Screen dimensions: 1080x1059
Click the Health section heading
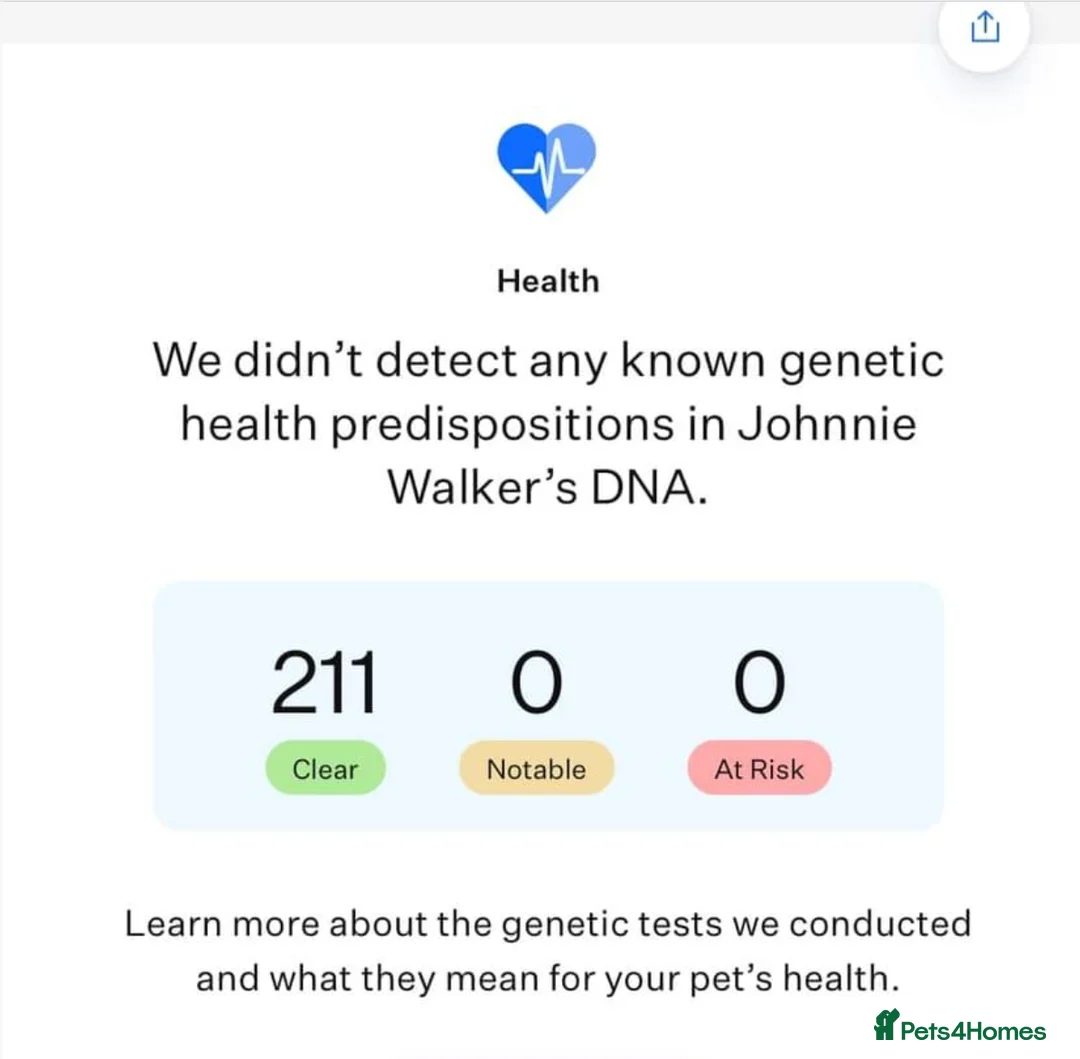[548, 281]
